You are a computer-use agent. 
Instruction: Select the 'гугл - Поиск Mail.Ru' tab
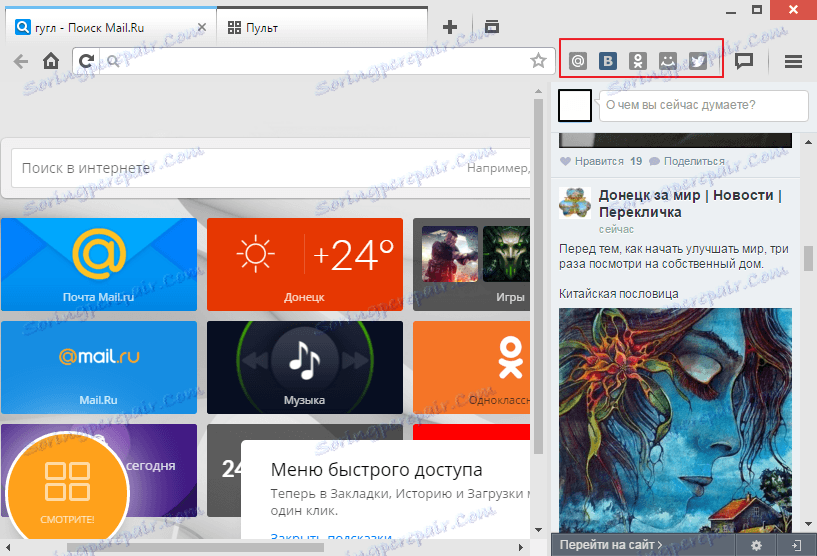point(110,28)
